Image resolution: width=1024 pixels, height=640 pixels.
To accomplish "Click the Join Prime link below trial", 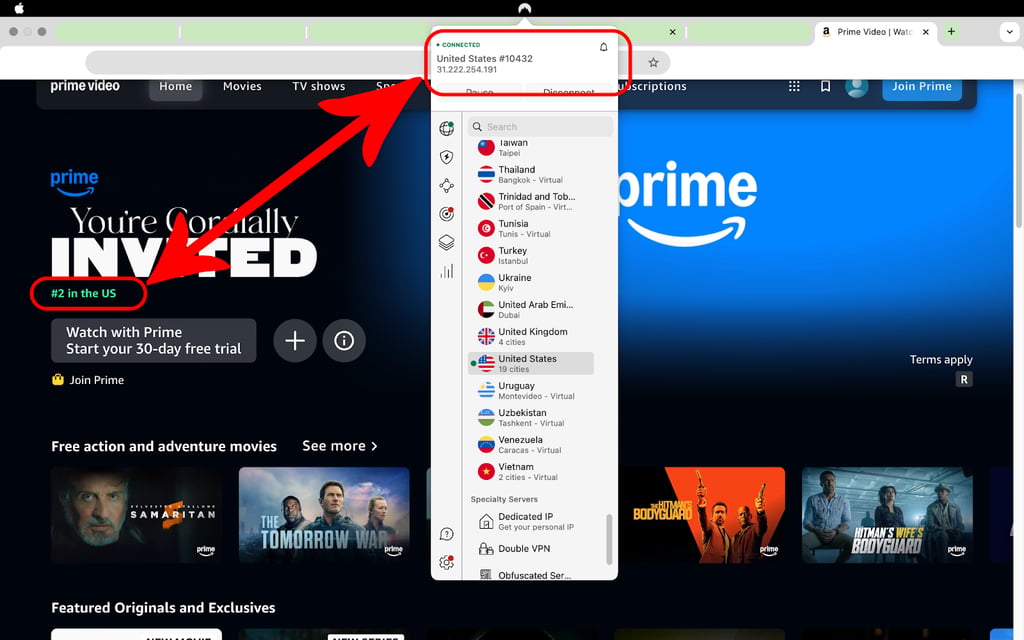I will point(96,380).
